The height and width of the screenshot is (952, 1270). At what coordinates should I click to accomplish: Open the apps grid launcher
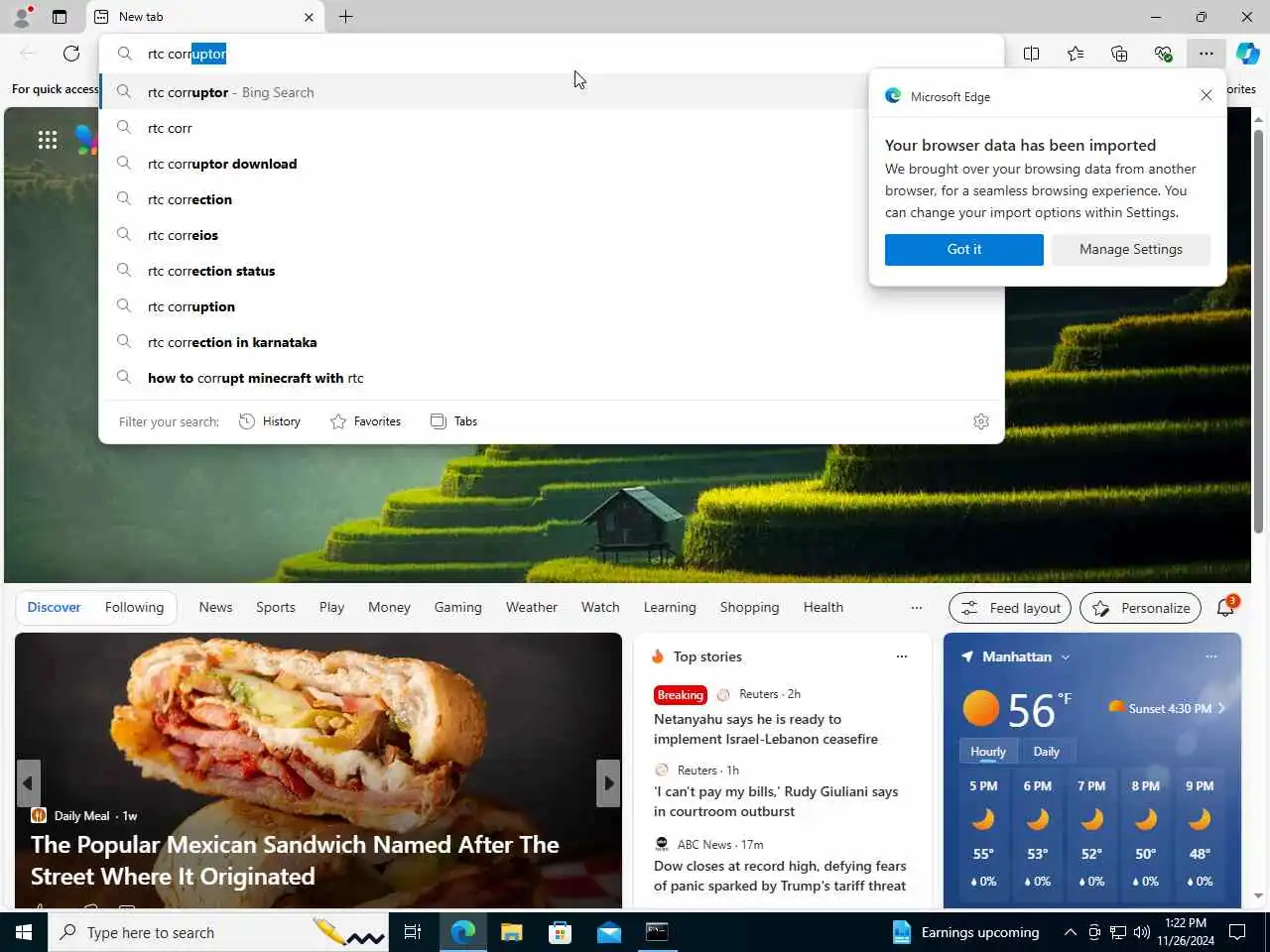[x=48, y=140]
